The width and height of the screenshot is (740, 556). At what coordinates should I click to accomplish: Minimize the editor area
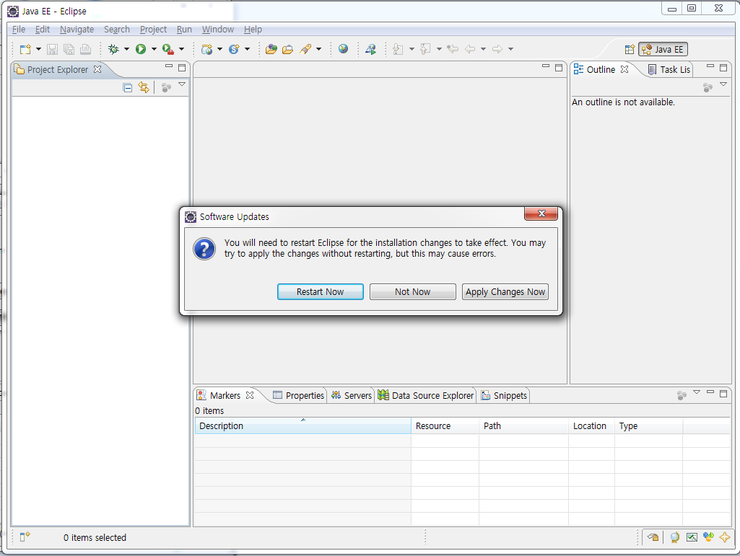(x=546, y=66)
